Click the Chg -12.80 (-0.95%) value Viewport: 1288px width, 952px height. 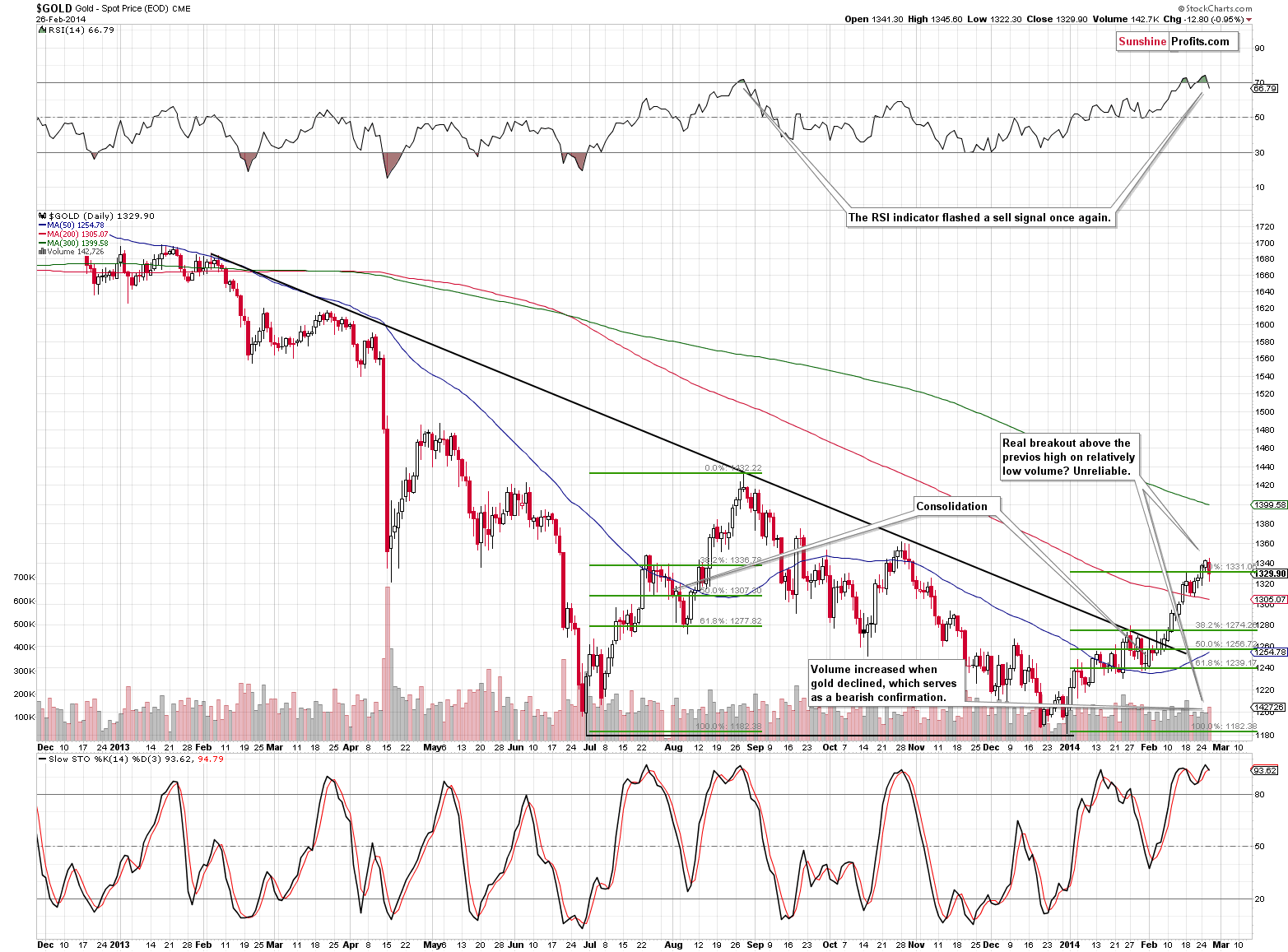1203,19
